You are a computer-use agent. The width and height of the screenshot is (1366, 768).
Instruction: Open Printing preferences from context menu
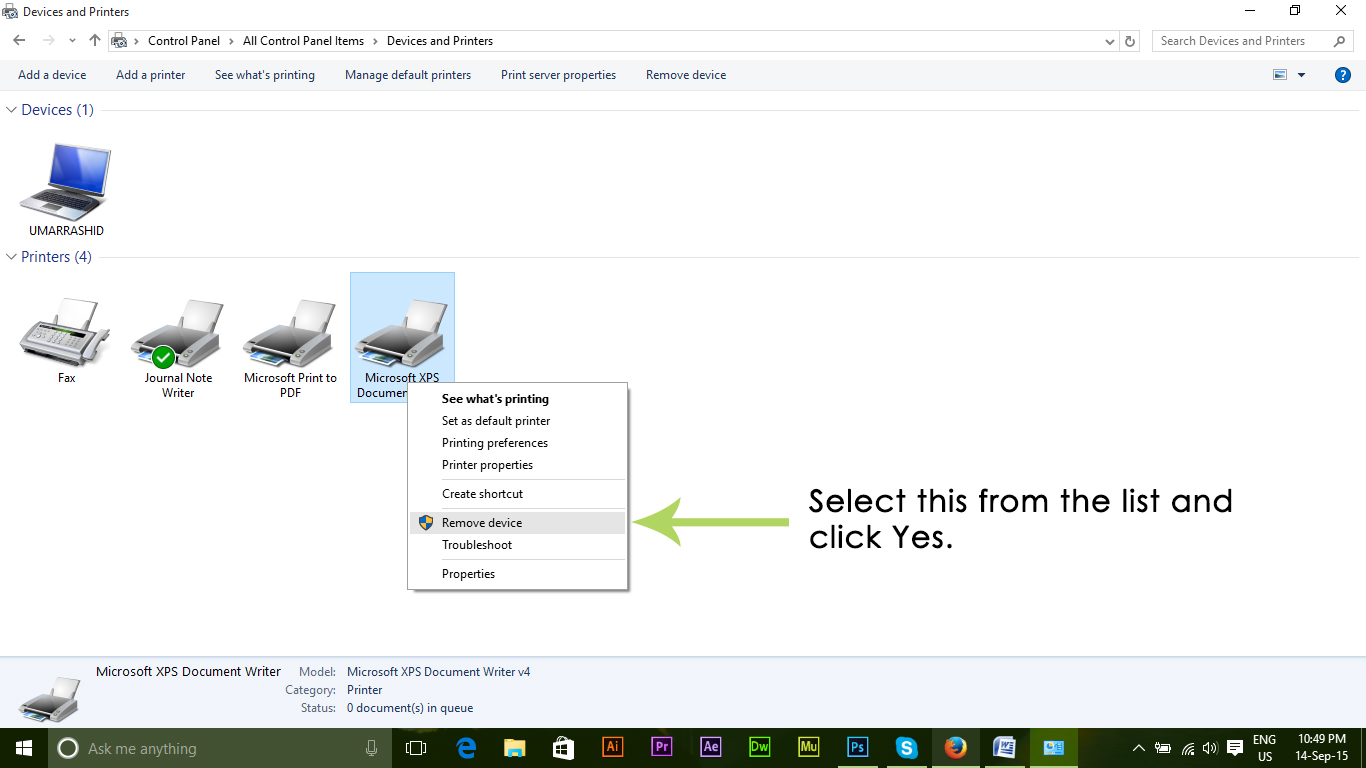point(518,443)
